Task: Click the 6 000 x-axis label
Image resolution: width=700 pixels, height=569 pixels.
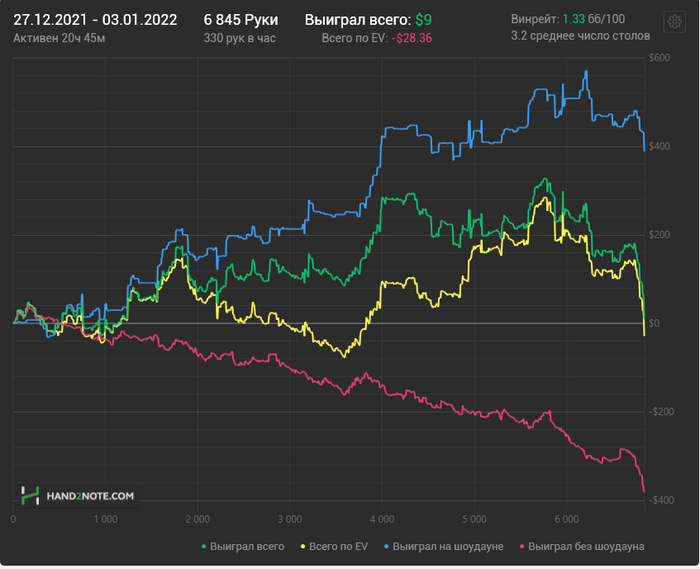Action: click(567, 519)
